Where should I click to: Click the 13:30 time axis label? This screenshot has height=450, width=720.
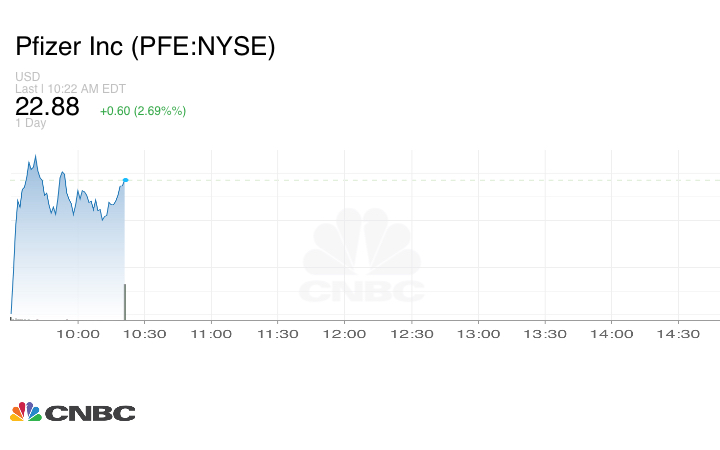tap(545, 335)
